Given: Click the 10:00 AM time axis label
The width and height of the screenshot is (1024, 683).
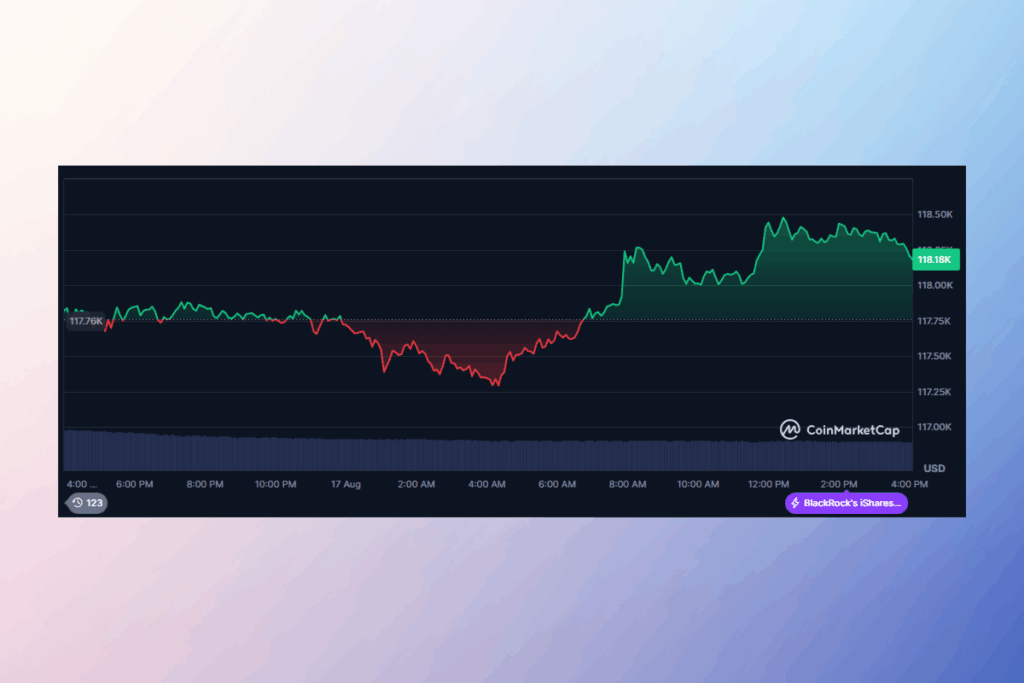Looking at the screenshot, I should [x=698, y=484].
